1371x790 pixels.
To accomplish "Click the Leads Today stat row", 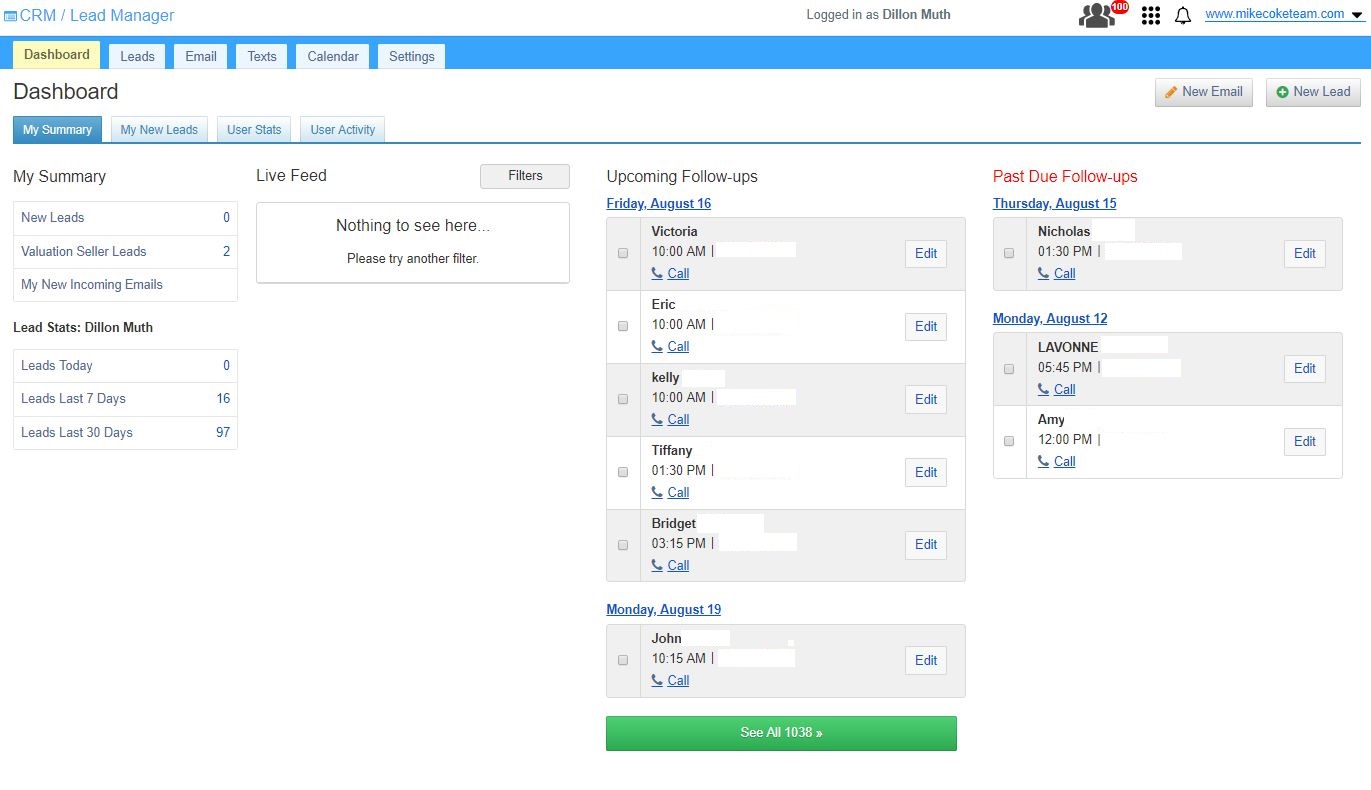I will [125, 366].
